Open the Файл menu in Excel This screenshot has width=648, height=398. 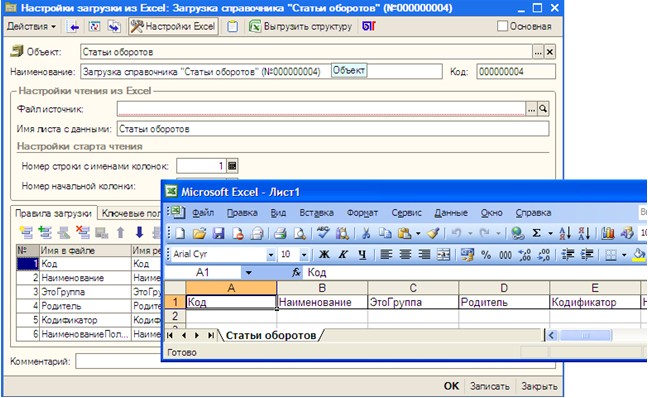[203, 213]
